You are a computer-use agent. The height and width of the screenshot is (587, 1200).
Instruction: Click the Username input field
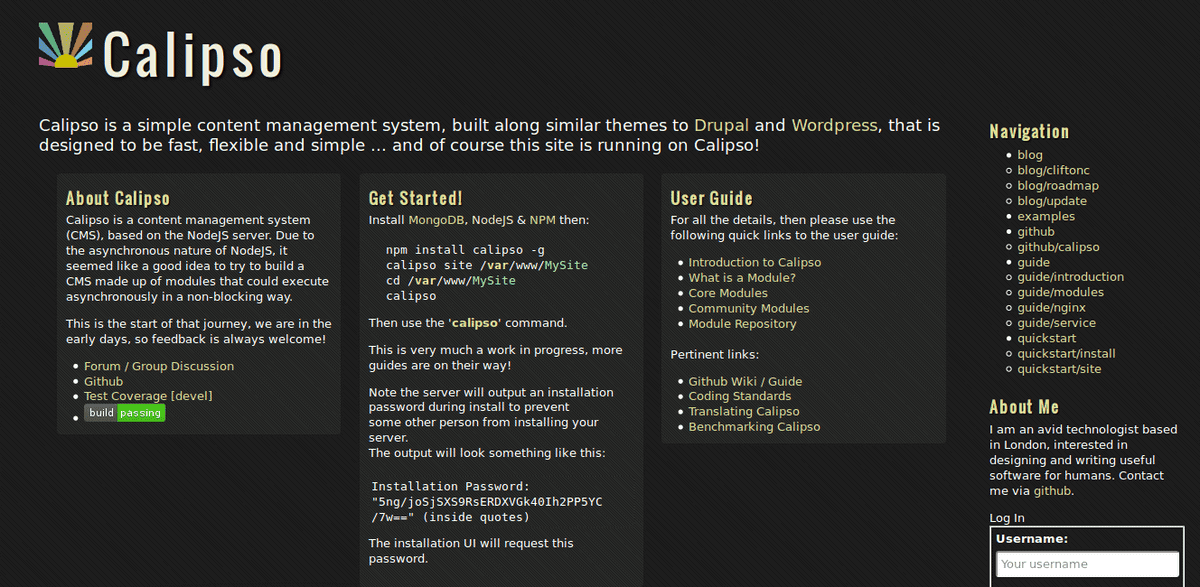tap(1088, 564)
